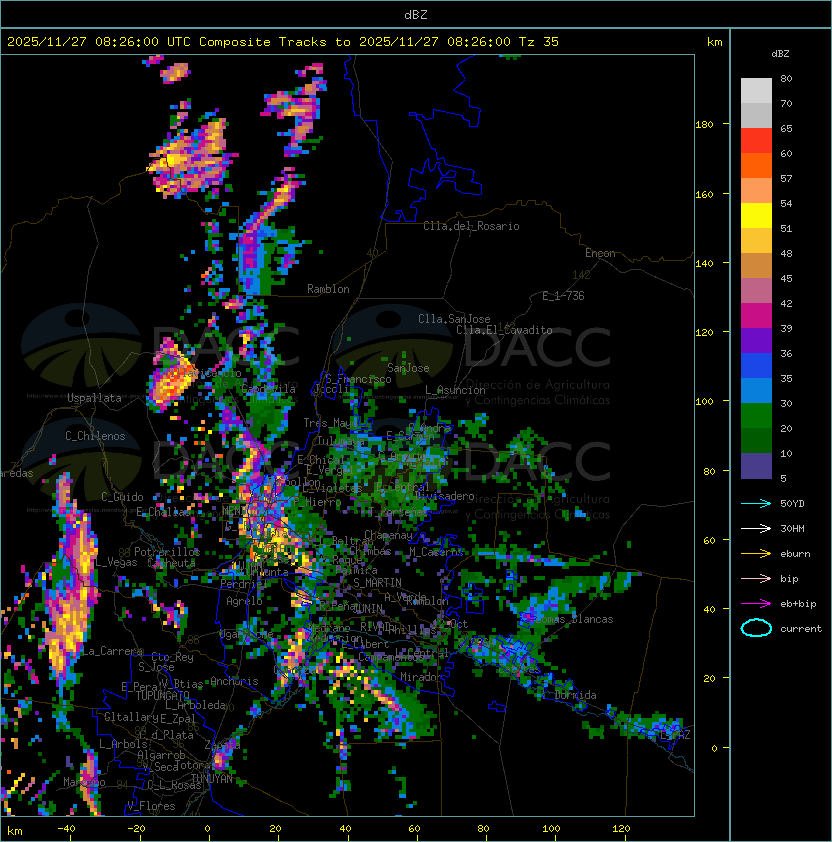
Task: Click the Composite Tracks timestamp header line
Action: point(283,42)
